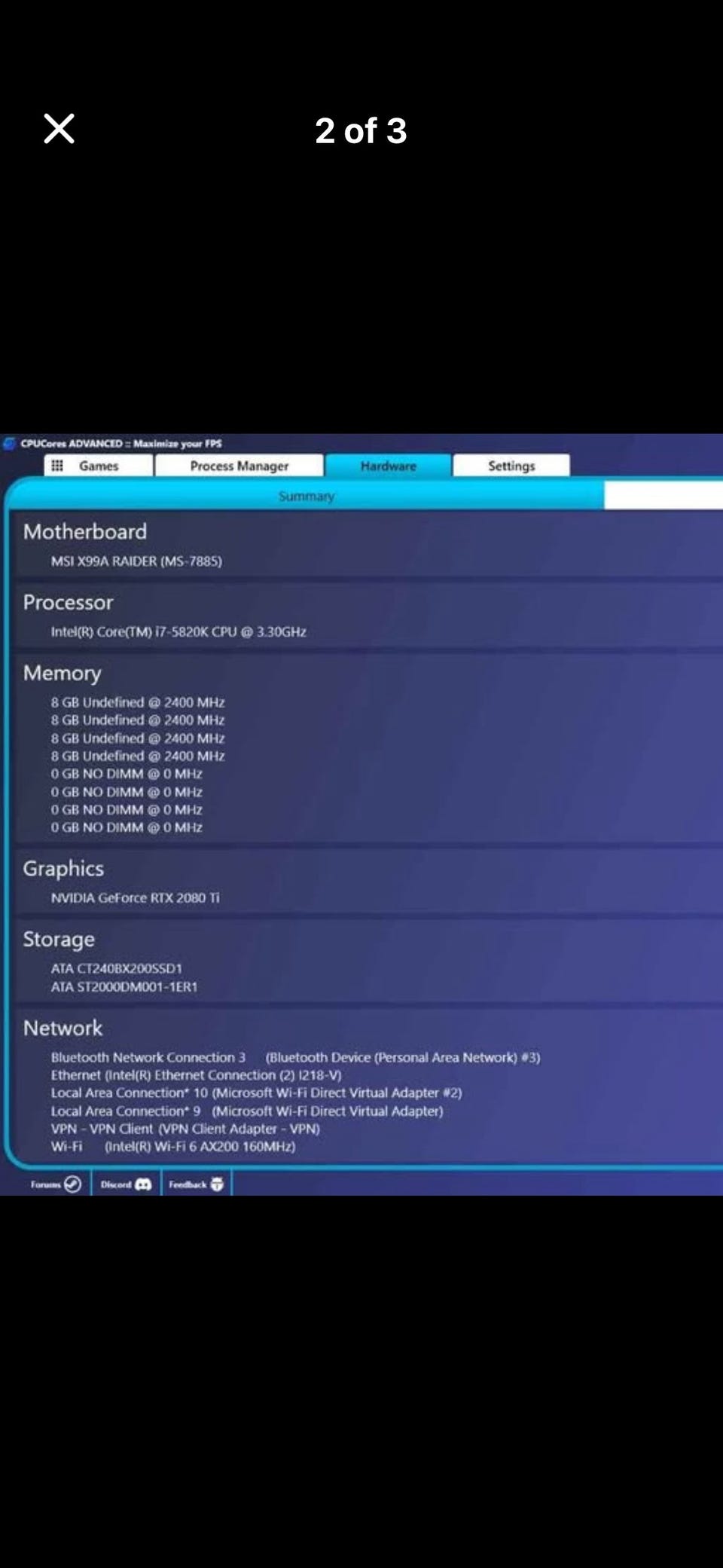Select the Summary sub-tab

pos(306,496)
